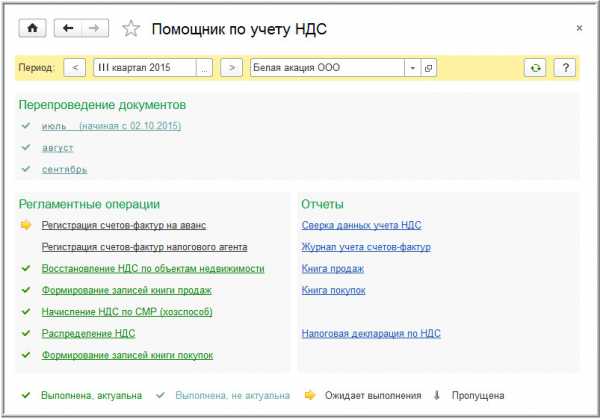
Task: Open Налоговая декларация по НДС link
Action: [370, 333]
